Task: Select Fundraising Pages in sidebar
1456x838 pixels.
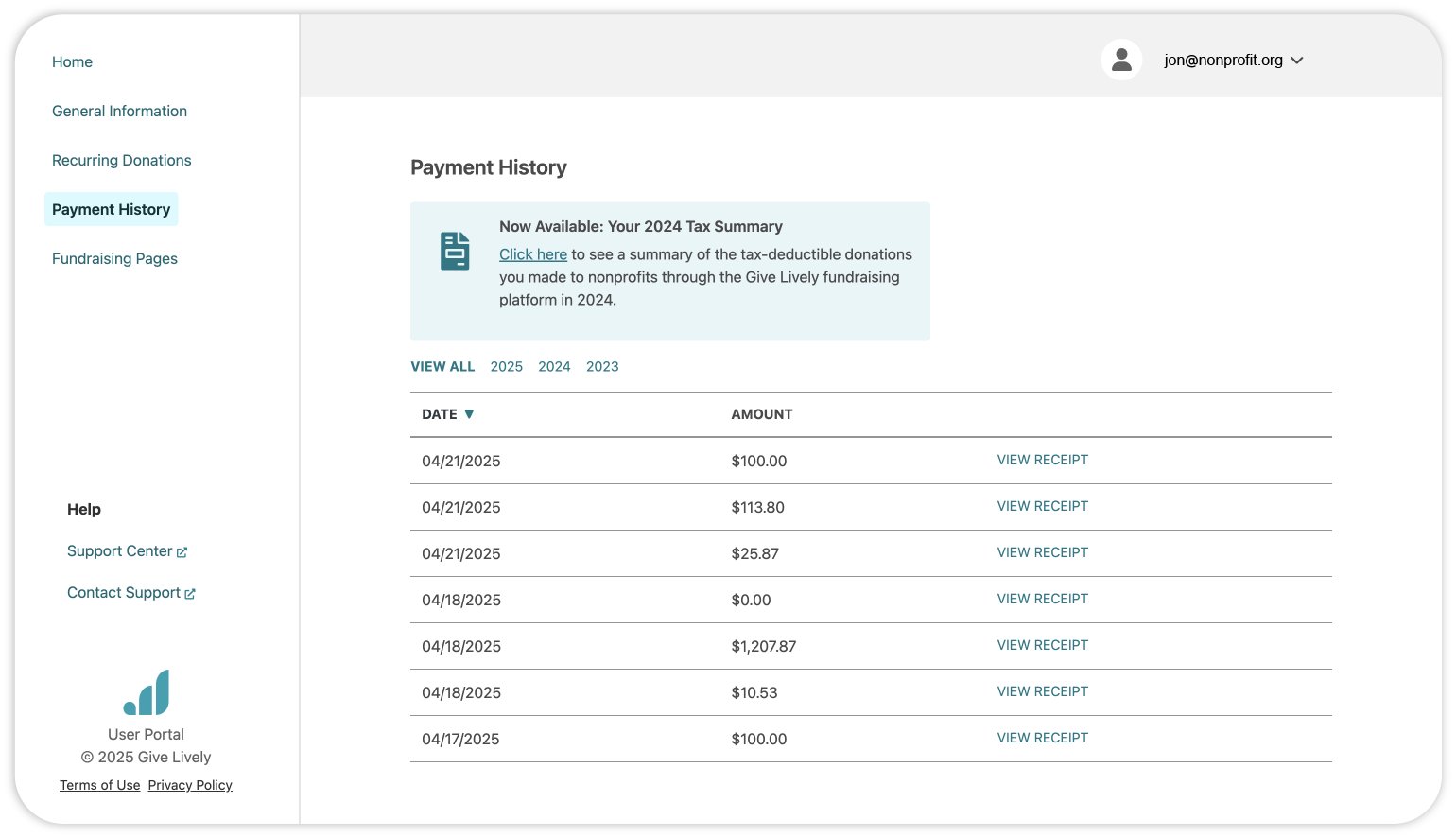Action: click(x=114, y=258)
